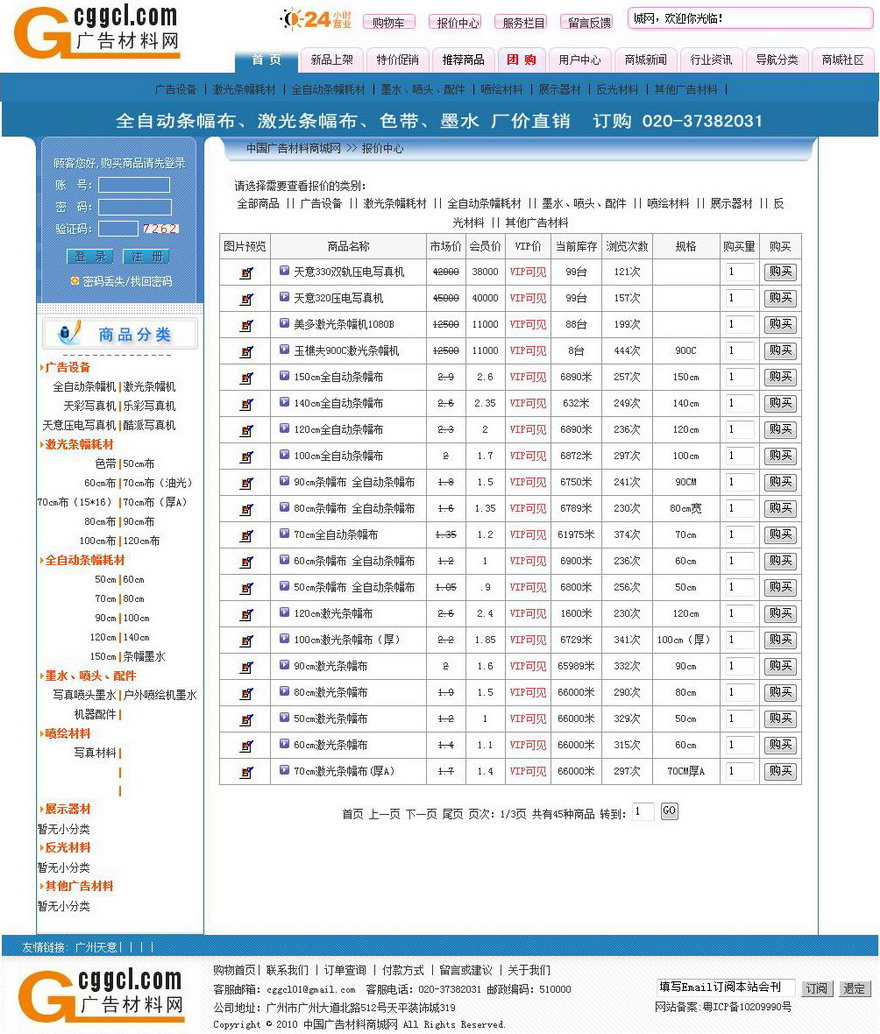Open image preview icon for 天意320压电写真机
880x1034 pixels.
(246, 299)
